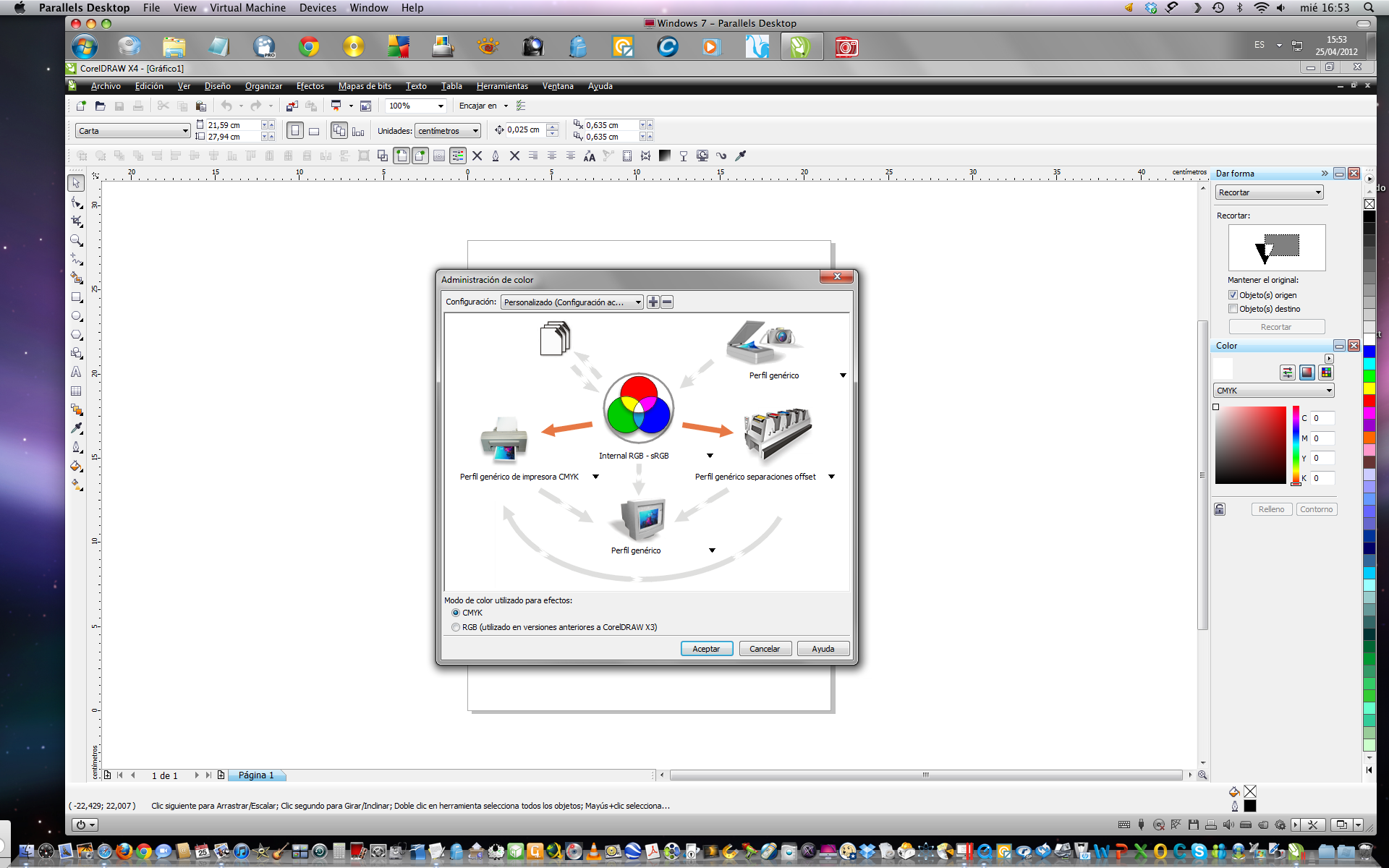Click the Contorno button

tap(1317, 509)
